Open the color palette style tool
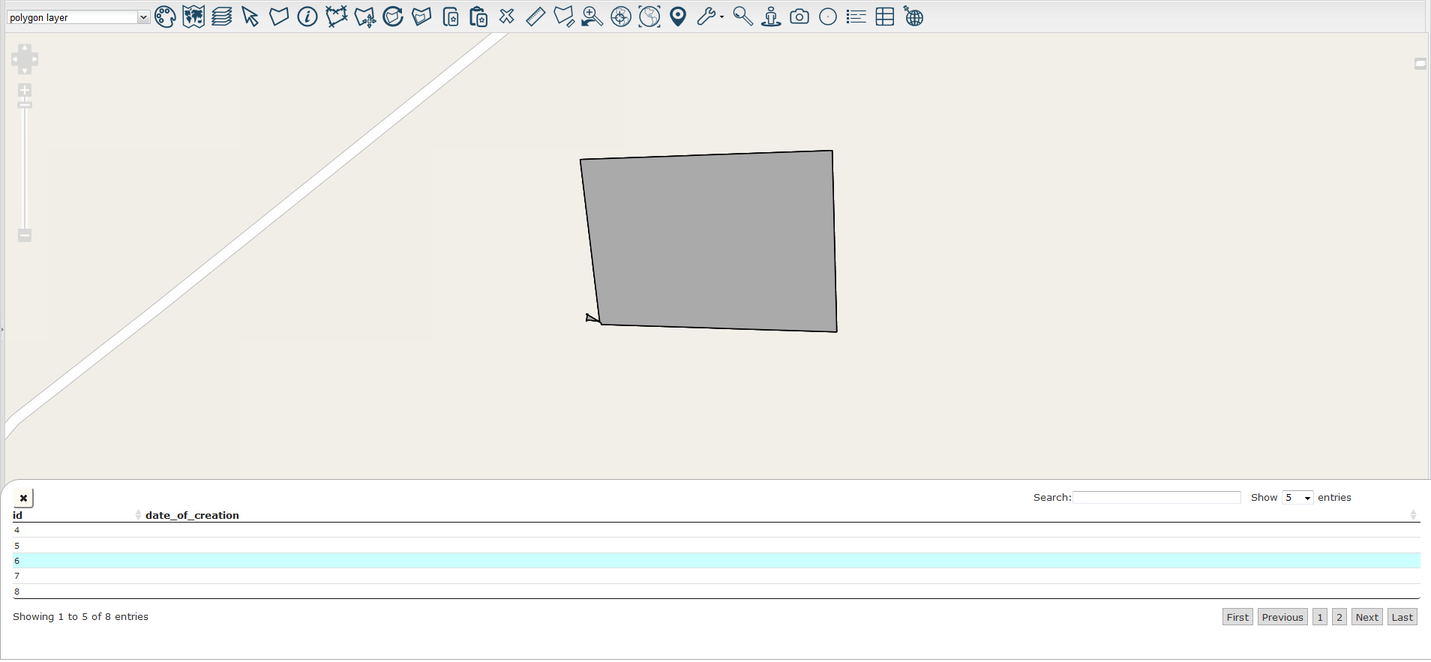Viewport: 1431px width, 662px height. [x=165, y=17]
